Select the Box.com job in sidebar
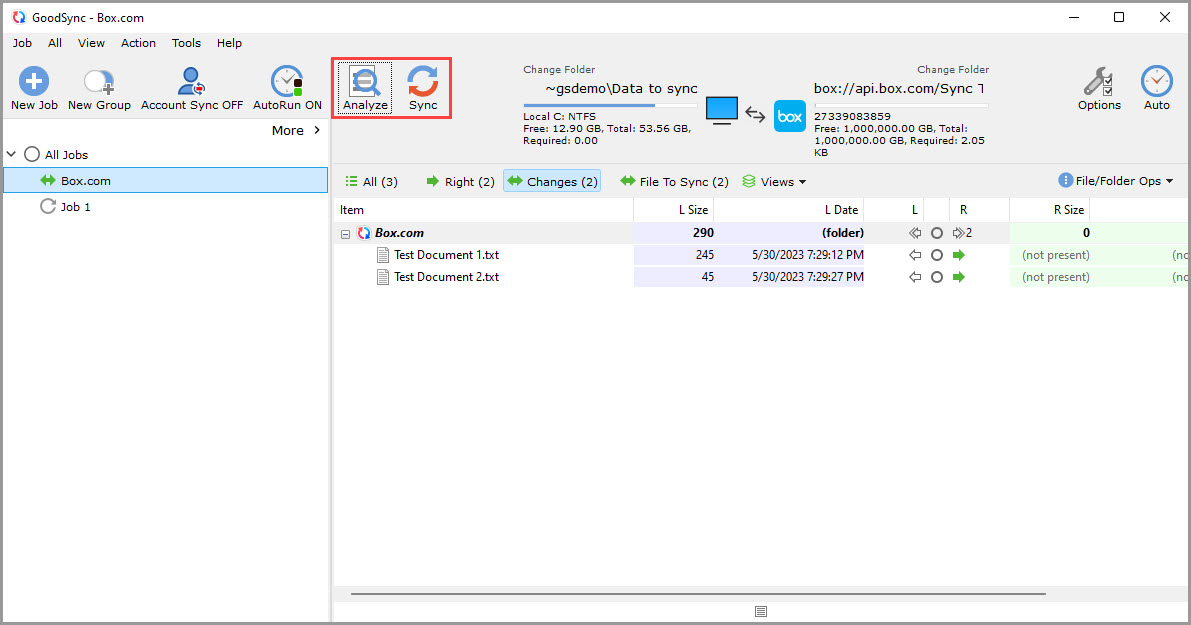1191x625 pixels. coord(166,181)
